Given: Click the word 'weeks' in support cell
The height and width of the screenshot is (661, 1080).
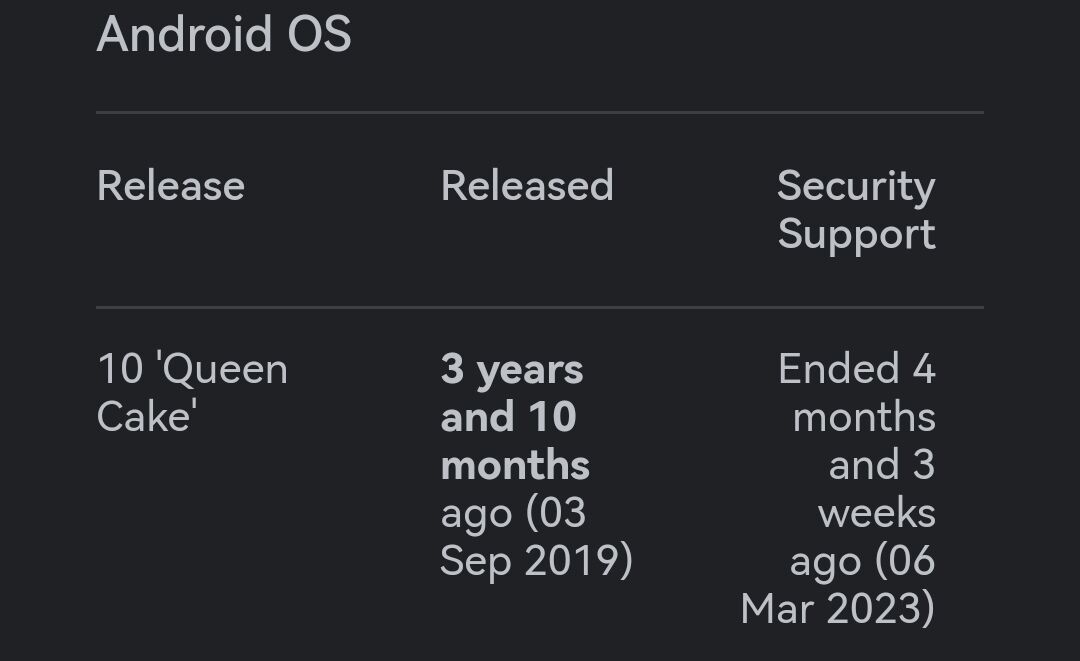Looking at the screenshot, I should [x=876, y=514].
